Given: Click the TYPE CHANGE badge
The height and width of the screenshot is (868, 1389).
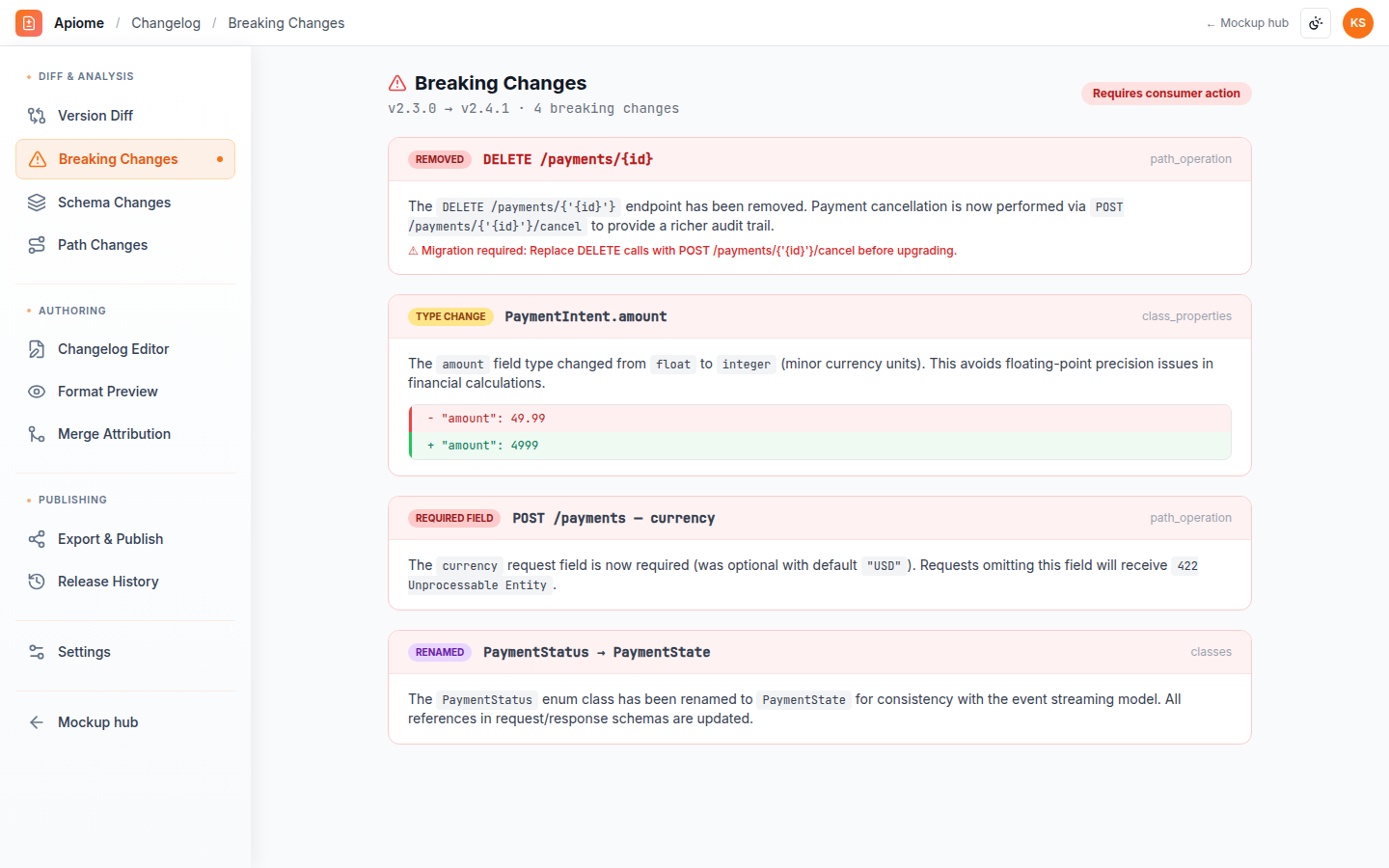Looking at the screenshot, I should [x=450, y=316].
